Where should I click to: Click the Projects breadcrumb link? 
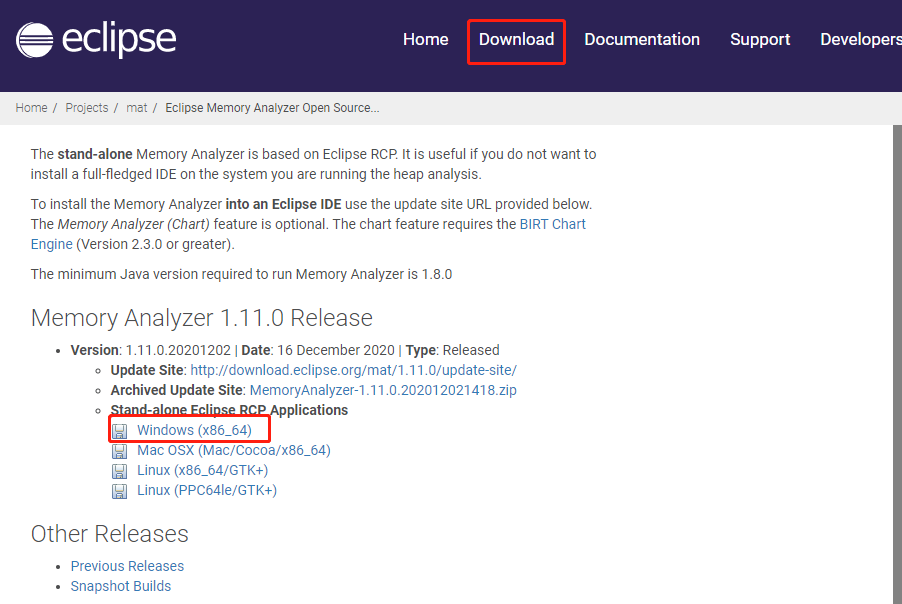[x=87, y=108]
